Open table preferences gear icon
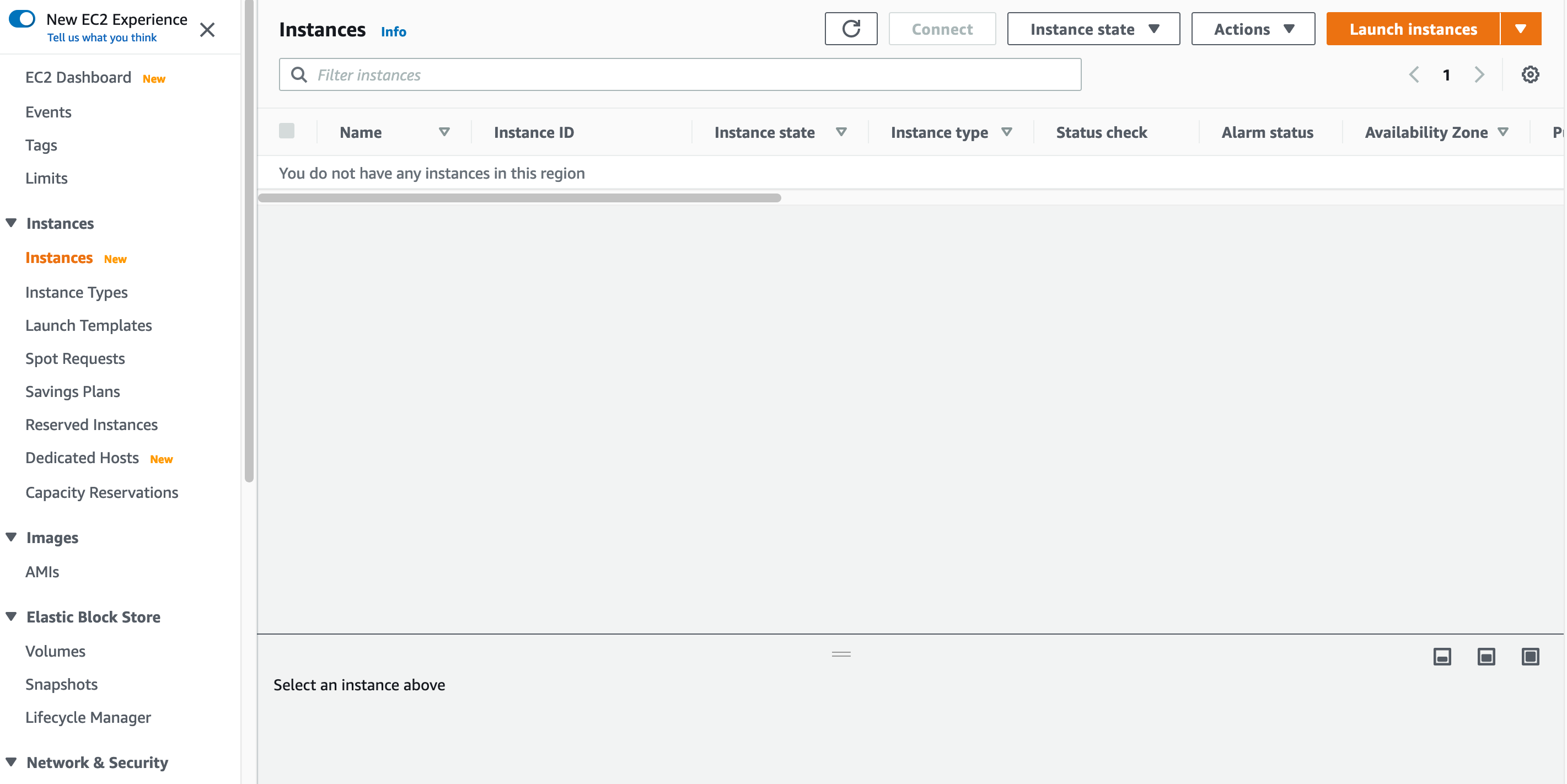This screenshot has height=784, width=1567. tap(1530, 75)
